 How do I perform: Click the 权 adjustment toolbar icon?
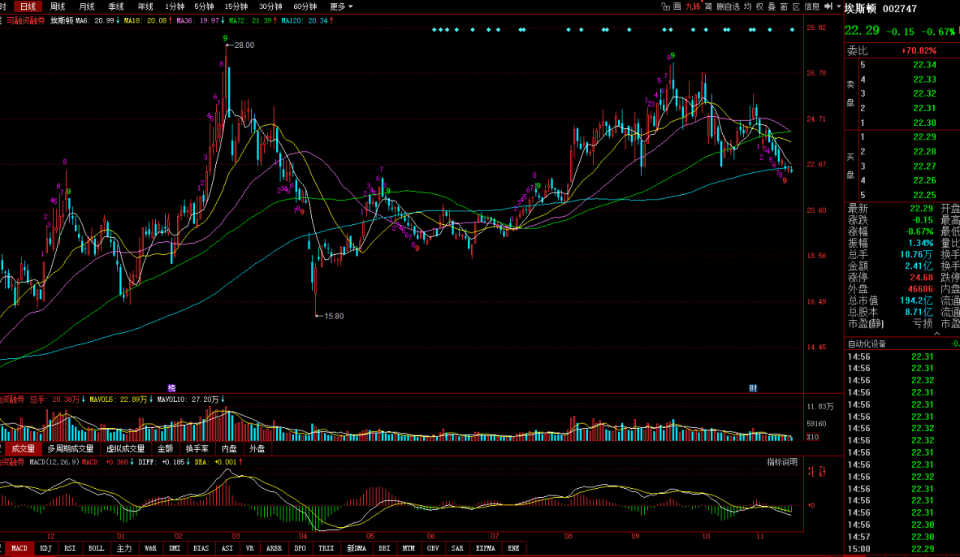pyautogui.click(x=760, y=7)
